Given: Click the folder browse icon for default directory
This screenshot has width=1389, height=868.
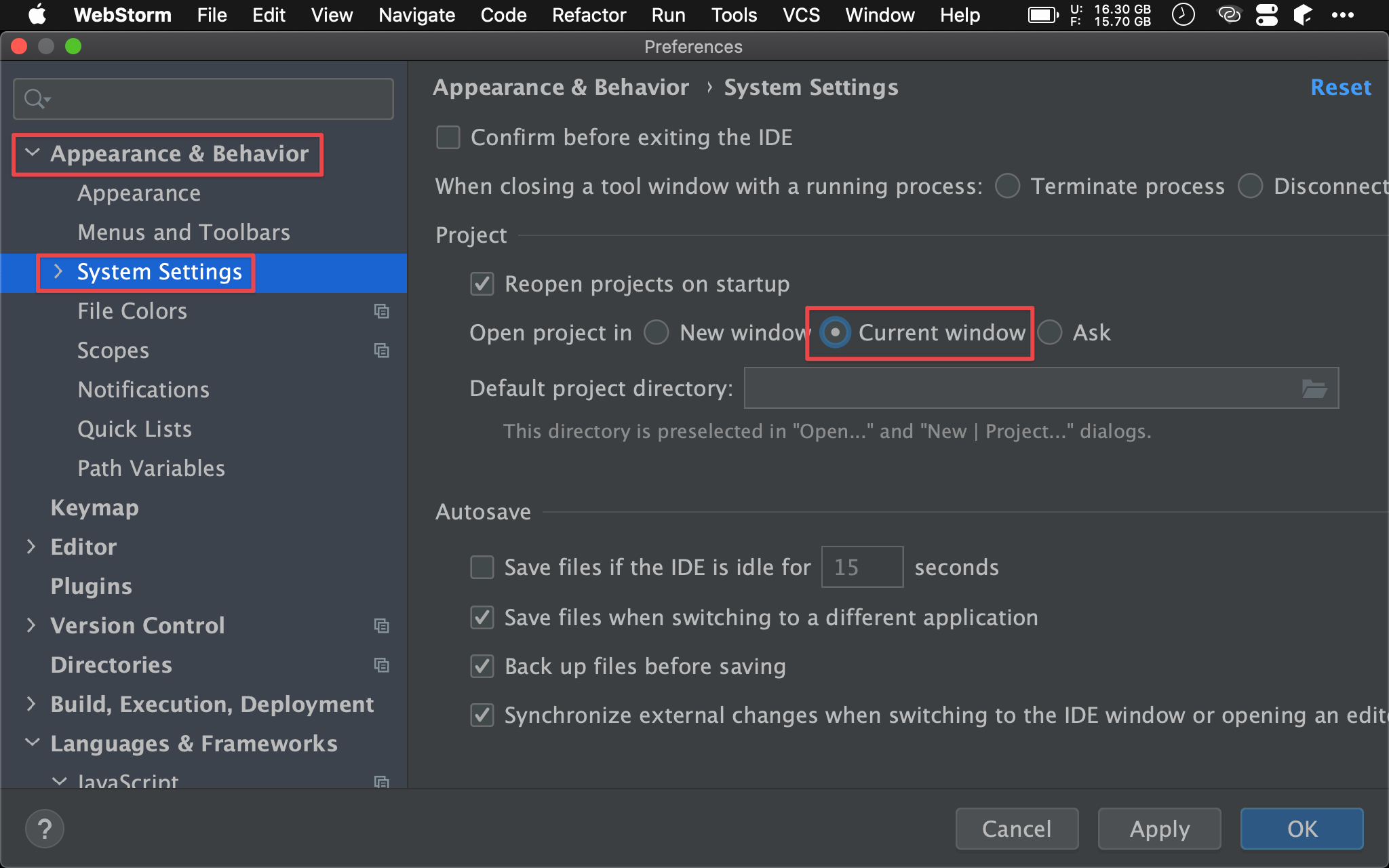Looking at the screenshot, I should coord(1314,389).
